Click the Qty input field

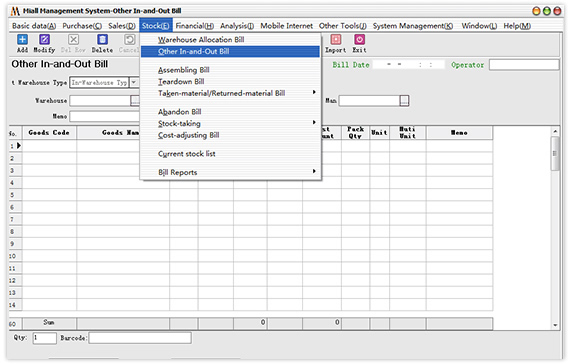45,338
